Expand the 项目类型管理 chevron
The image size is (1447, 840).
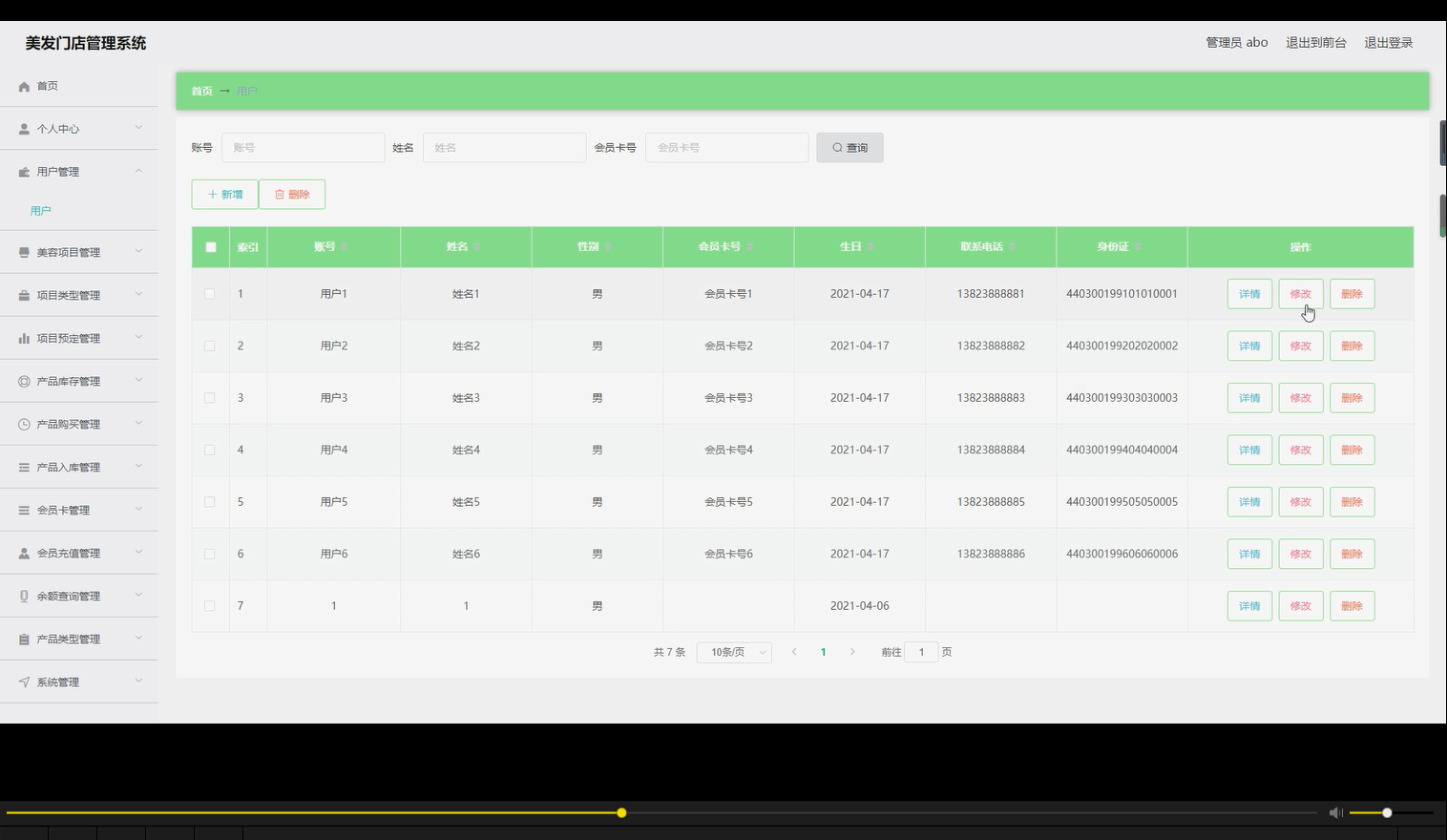(x=138, y=294)
